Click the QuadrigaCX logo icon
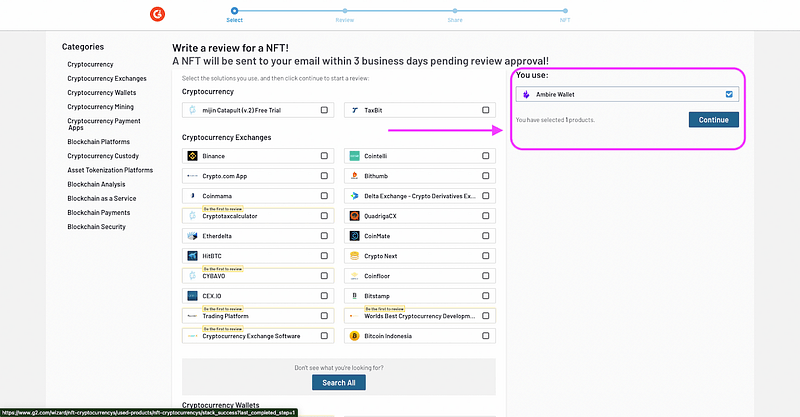The width and height of the screenshot is (800, 417). coord(354,216)
